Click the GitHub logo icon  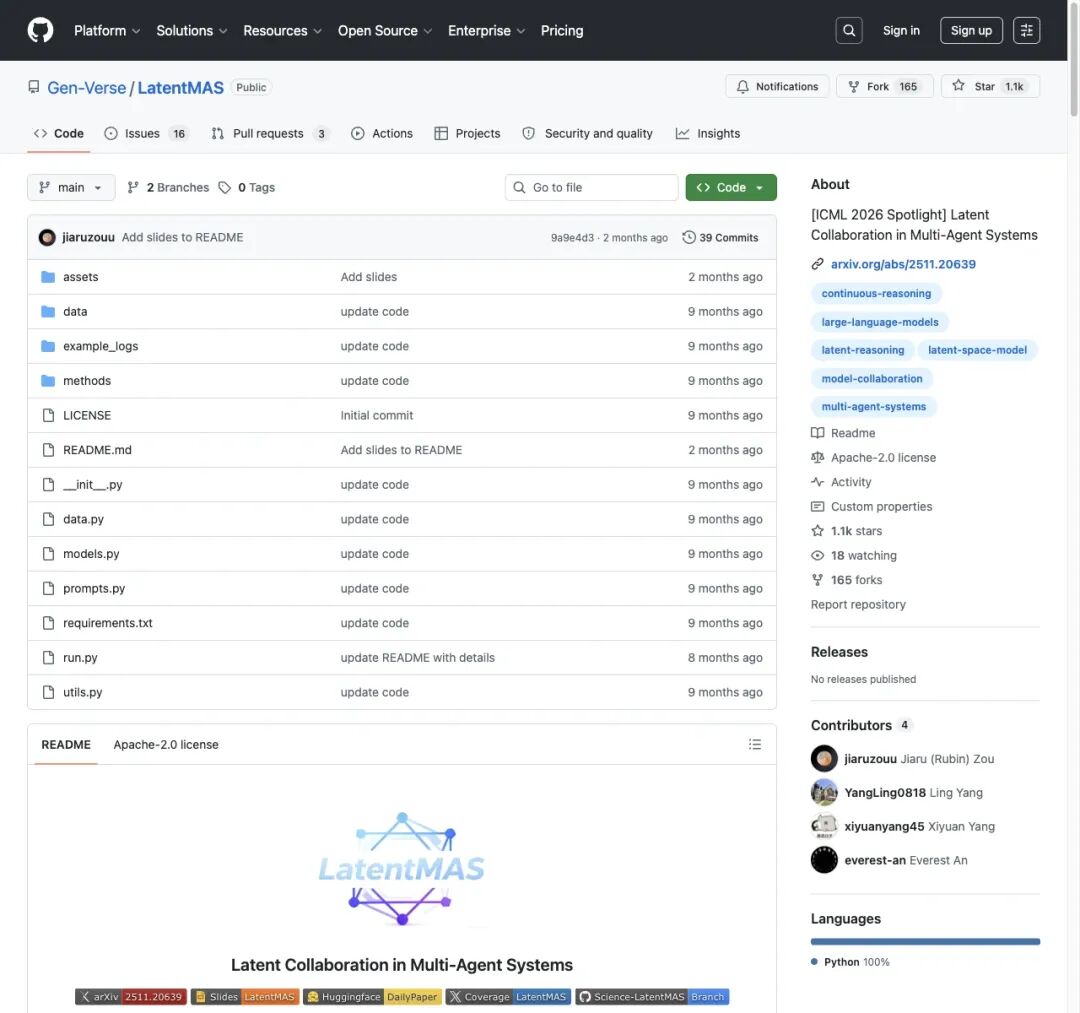(41, 30)
